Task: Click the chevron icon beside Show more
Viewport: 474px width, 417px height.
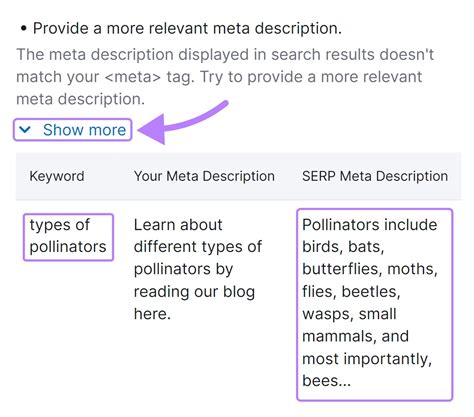Action: click(x=25, y=129)
